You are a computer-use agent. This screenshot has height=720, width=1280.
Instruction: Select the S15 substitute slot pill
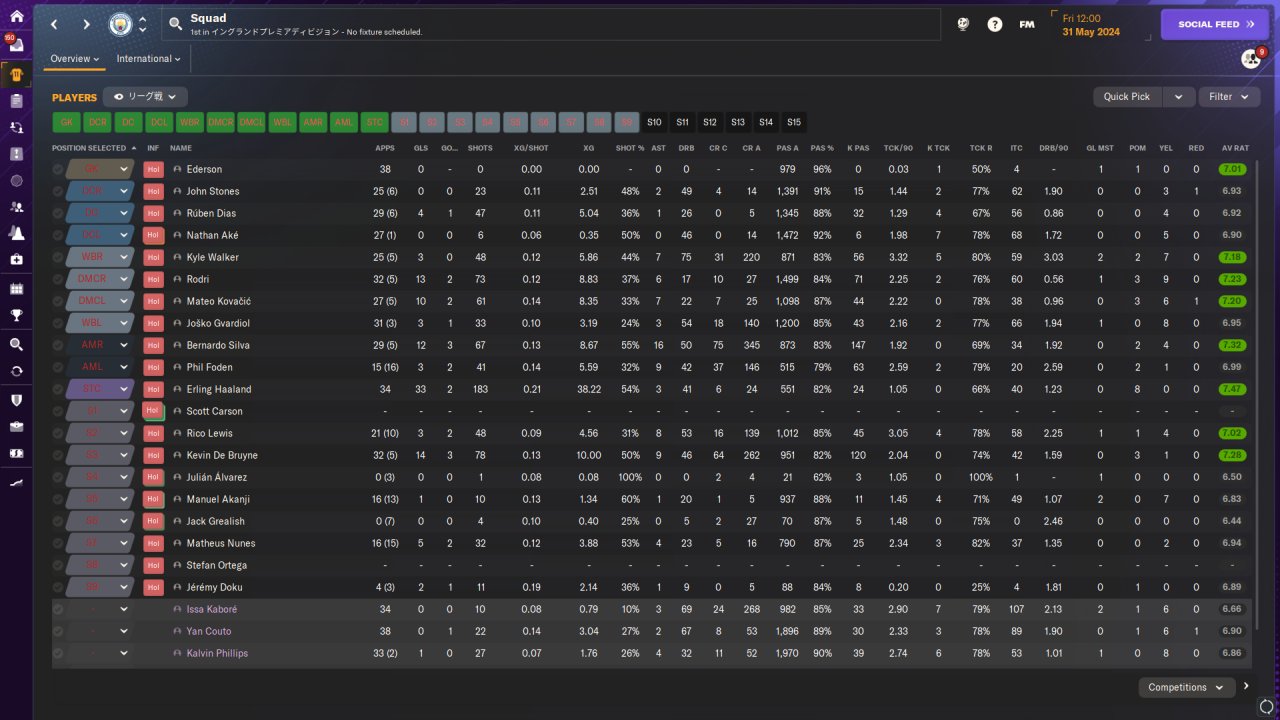click(794, 122)
